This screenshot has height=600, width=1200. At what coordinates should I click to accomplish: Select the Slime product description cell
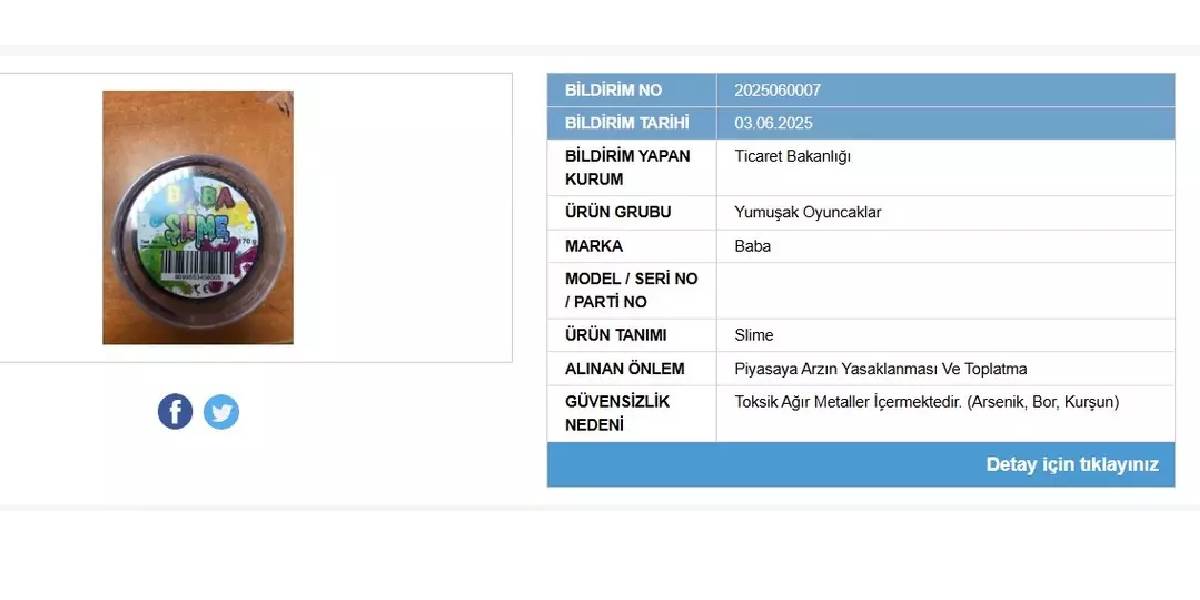tap(754, 335)
